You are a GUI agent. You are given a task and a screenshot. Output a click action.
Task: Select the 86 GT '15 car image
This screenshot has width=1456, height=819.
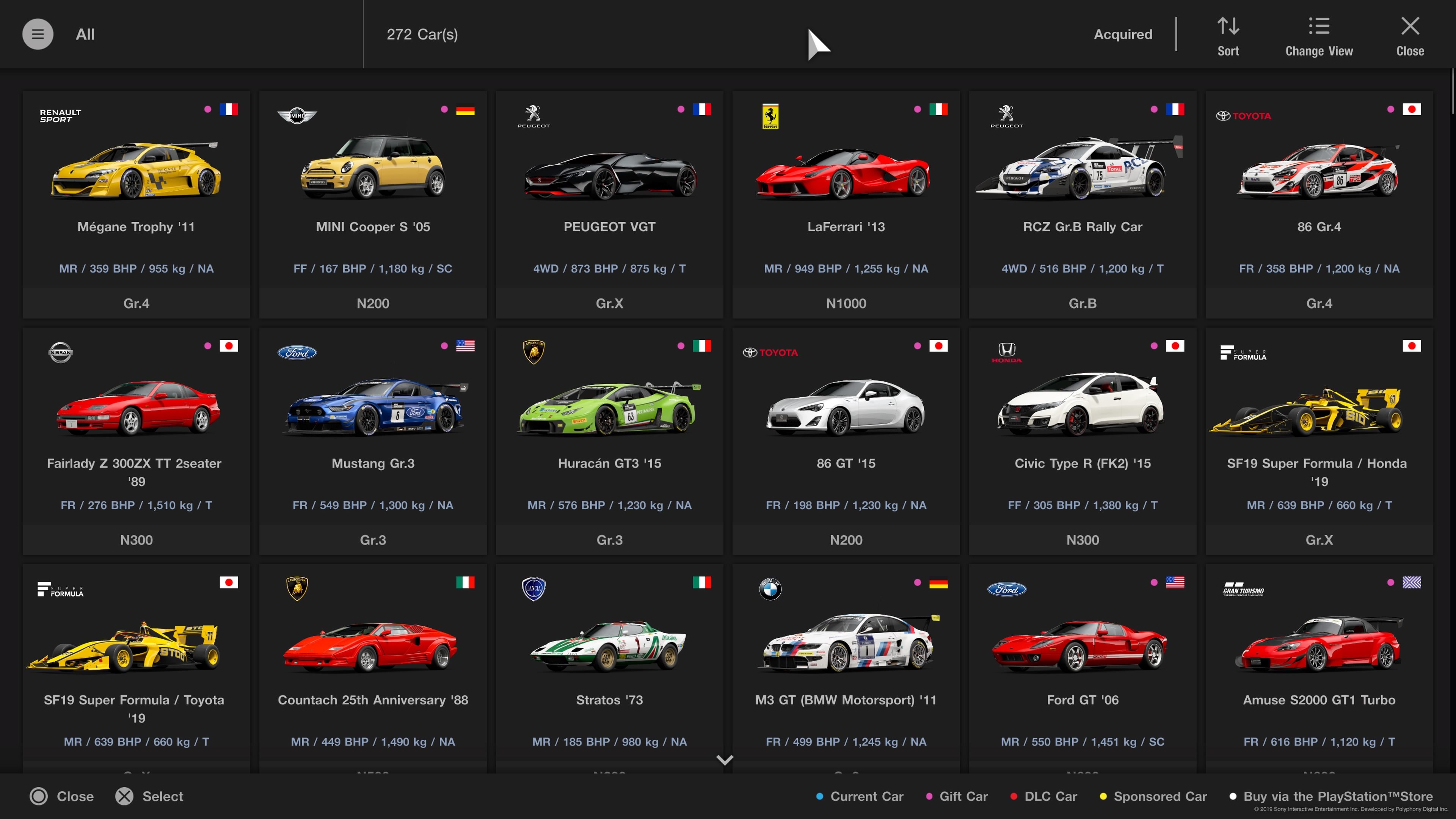click(845, 408)
